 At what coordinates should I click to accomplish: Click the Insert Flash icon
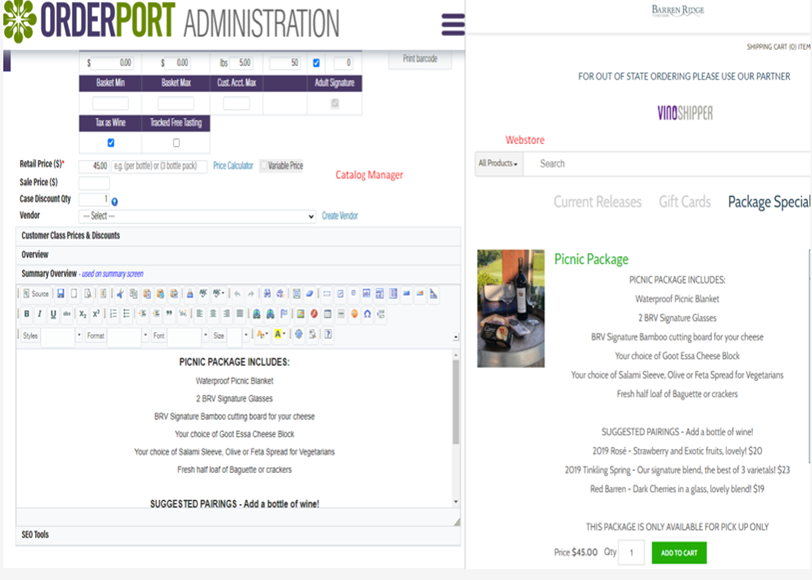pos(314,313)
